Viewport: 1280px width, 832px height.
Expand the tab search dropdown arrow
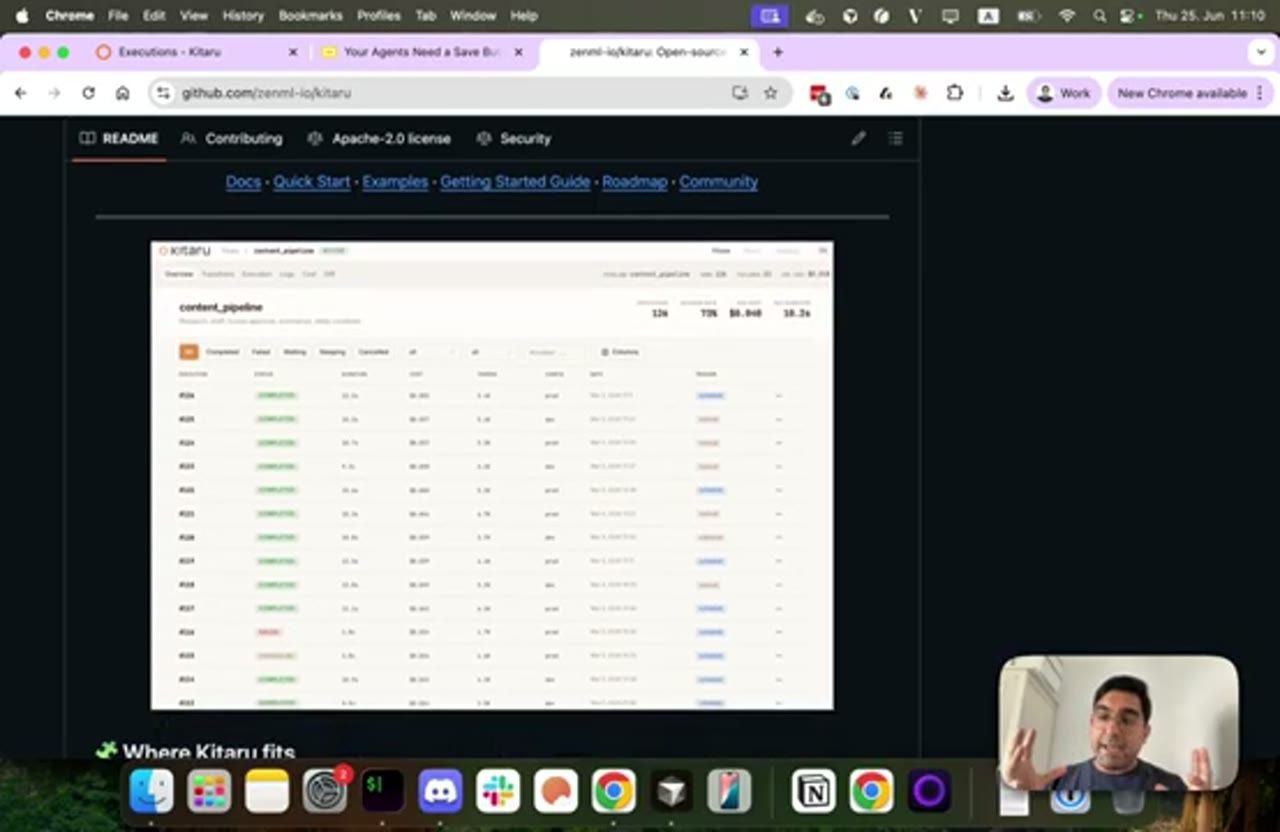pyautogui.click(x=1260, y=52)
